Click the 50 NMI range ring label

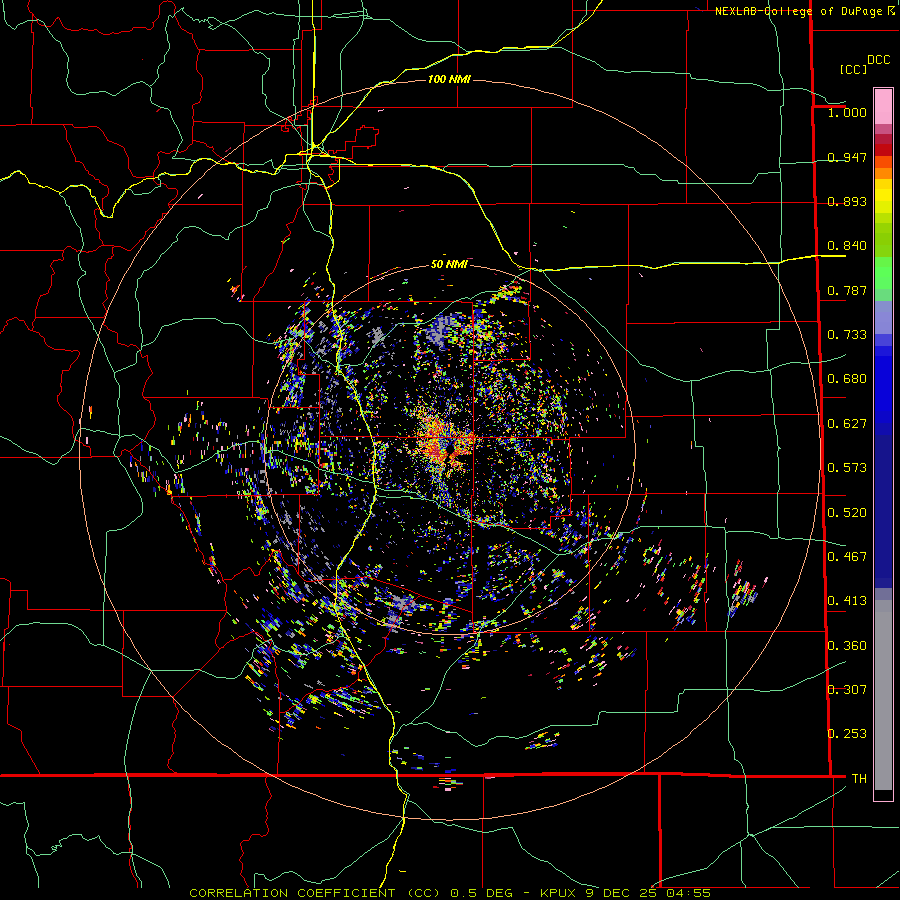click(449, 264)
